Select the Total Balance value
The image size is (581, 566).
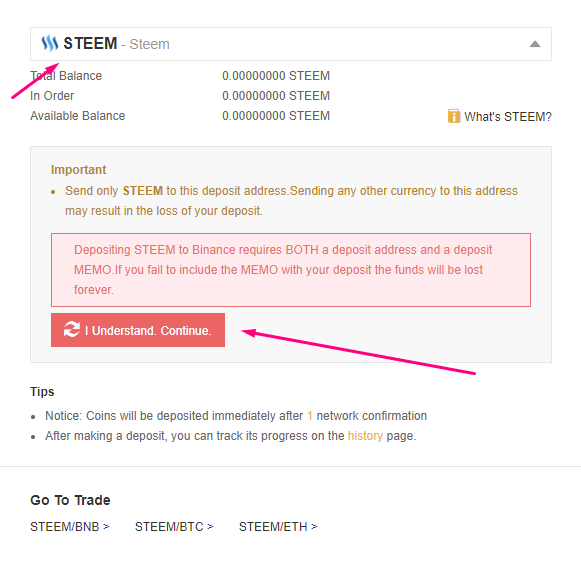[276, 76]
